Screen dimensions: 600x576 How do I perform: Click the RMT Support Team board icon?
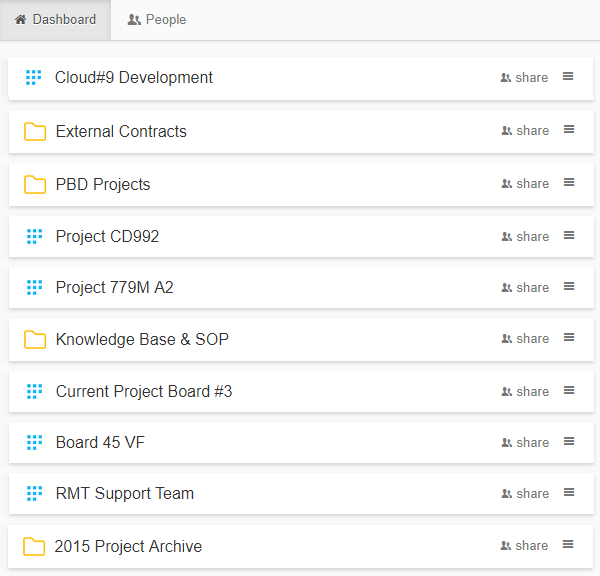tap(34, 493)
